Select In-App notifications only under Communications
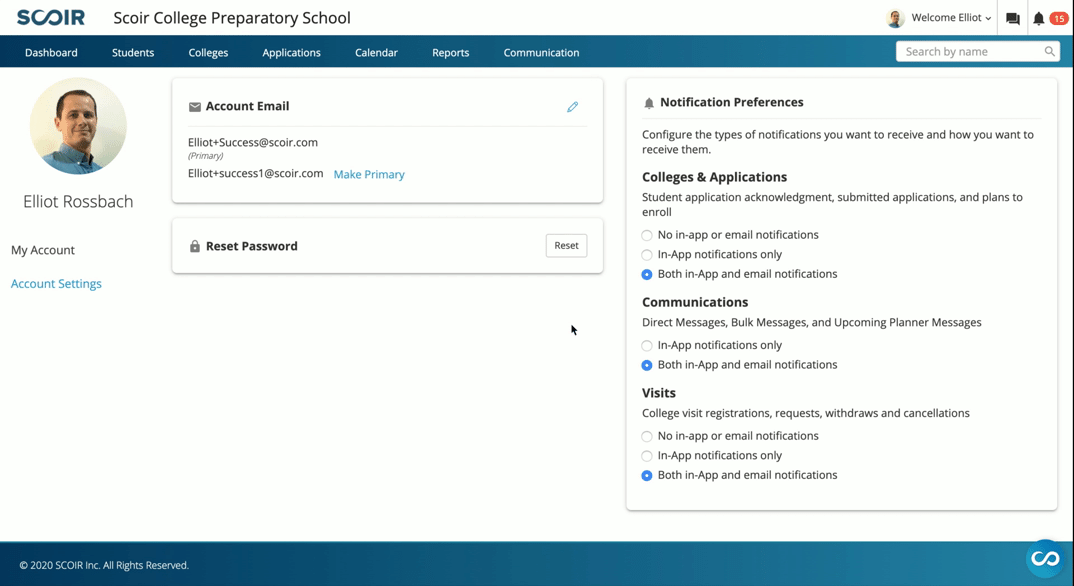The height and width of the screenshot is (586, 1074). click(647, 346)
